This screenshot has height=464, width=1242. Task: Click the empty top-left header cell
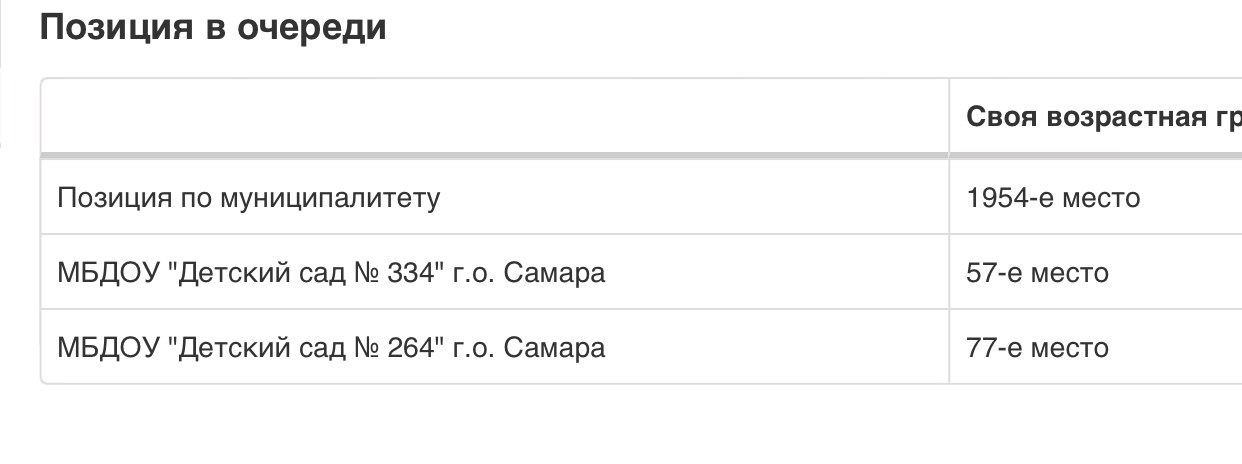tap(495, 117)
